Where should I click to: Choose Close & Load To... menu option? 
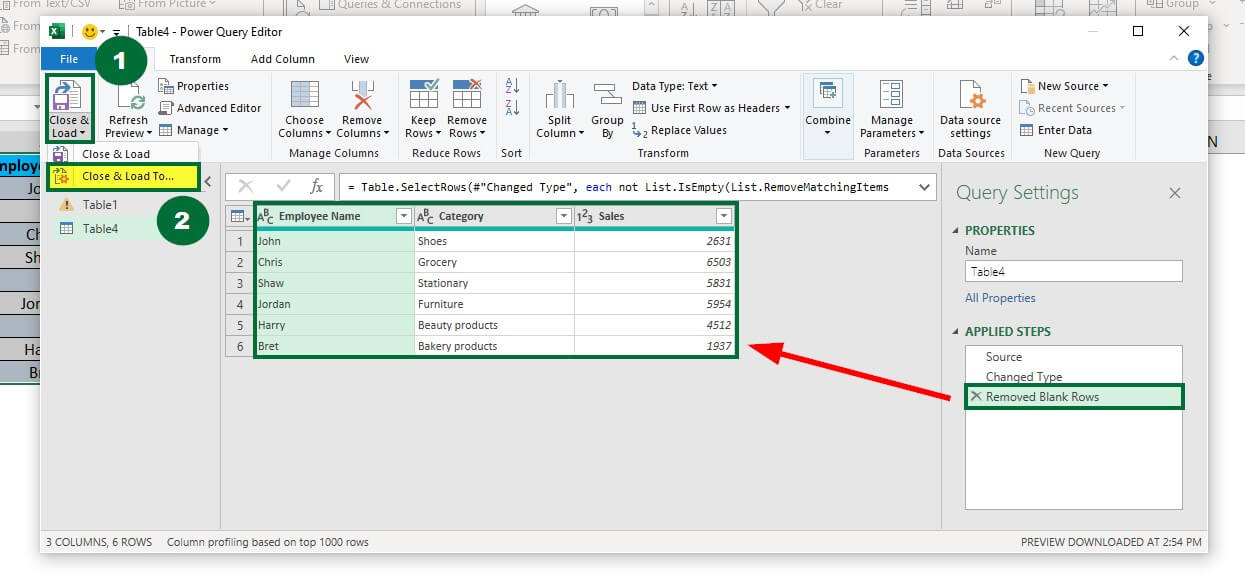tap(127, 176)
